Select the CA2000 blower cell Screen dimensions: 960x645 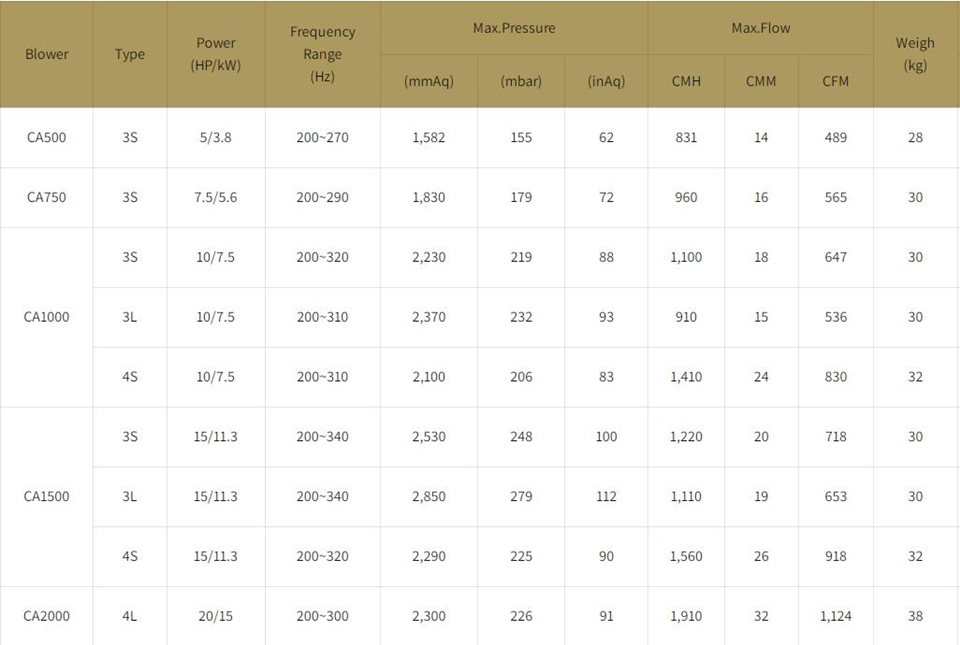pyautogui.click(x=47, y=616)
